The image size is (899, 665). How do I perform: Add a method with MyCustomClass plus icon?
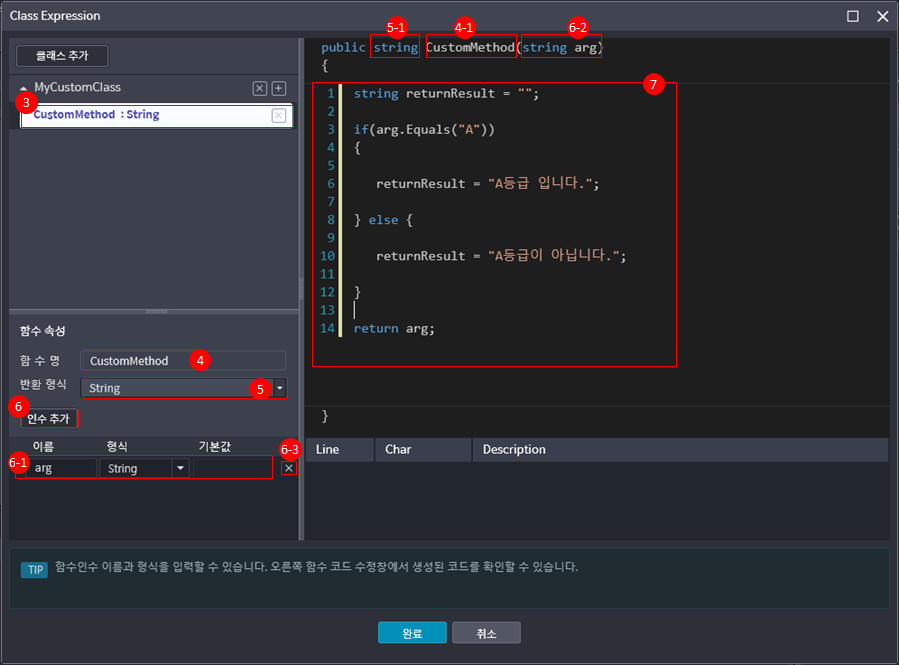[x=279, y=89]
